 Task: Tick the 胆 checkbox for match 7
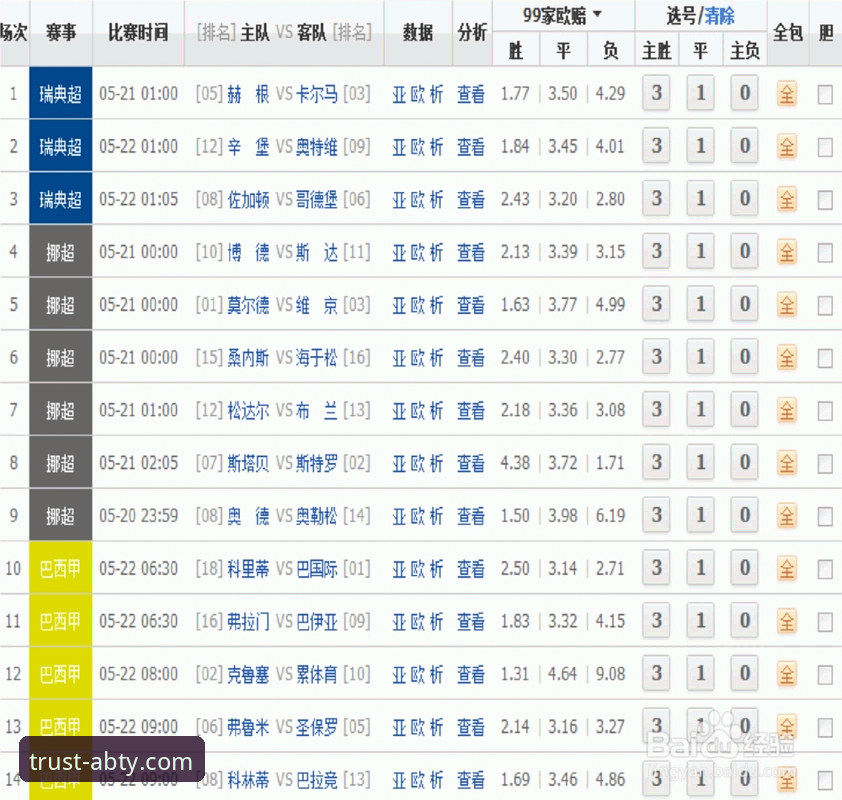coord(825,411)
